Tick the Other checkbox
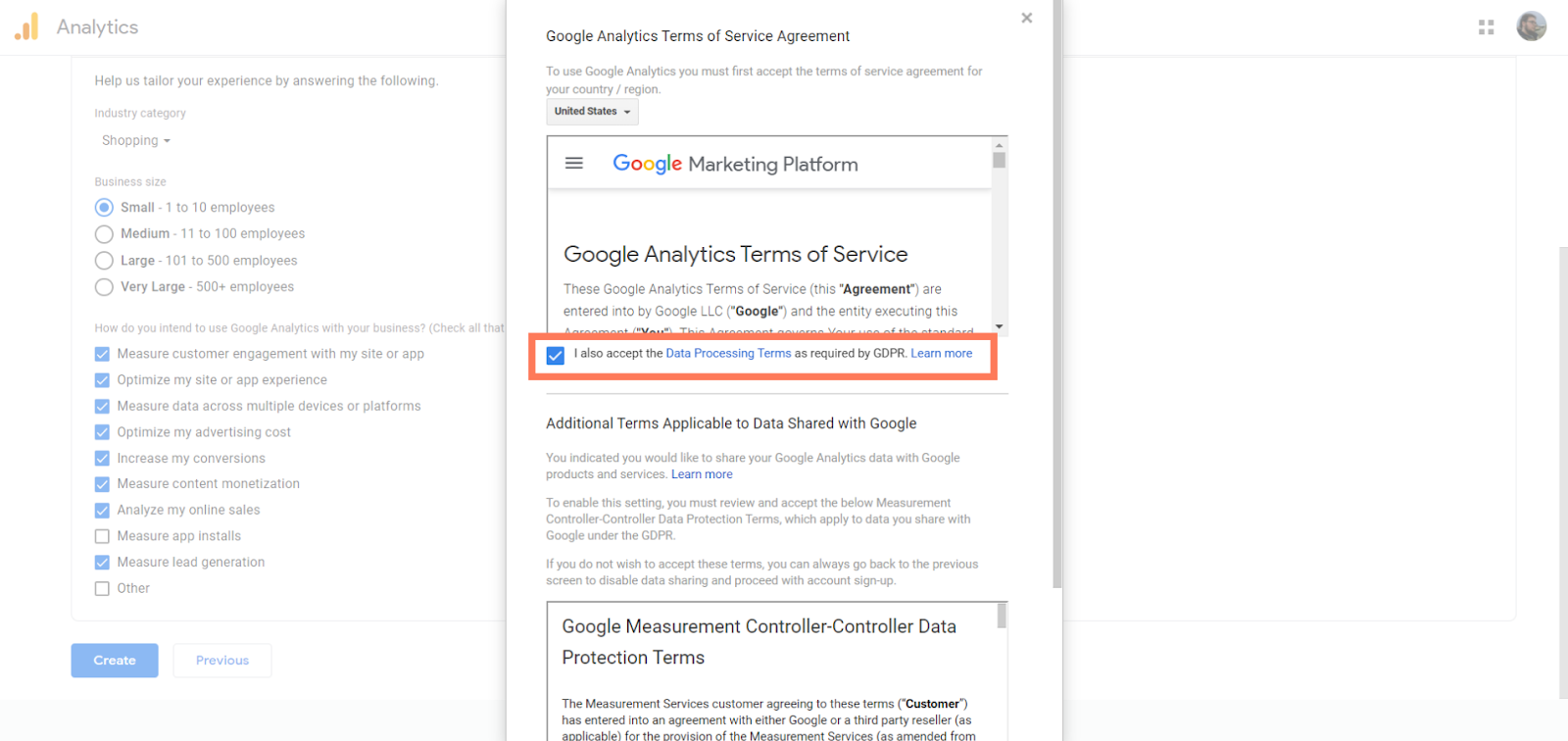Image resolution: width=1568 pixels, height=741 pixels. 102,589
